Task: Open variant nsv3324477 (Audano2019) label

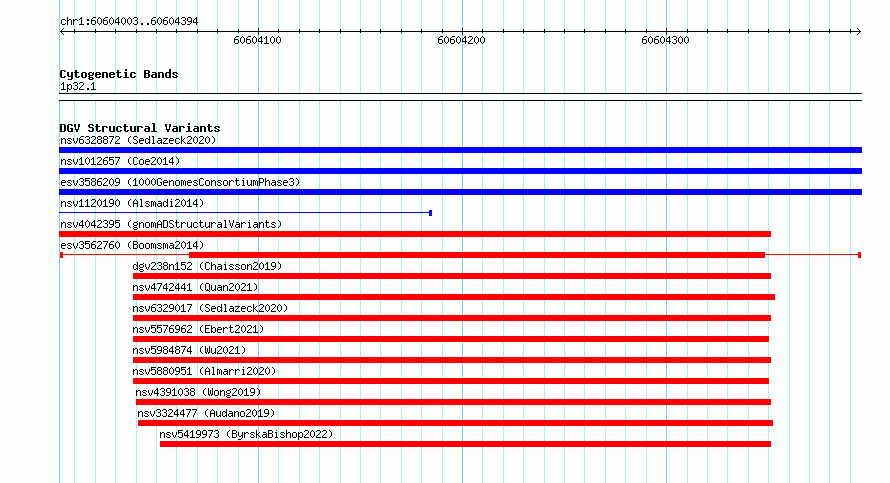Action: (x=206, y=413)
